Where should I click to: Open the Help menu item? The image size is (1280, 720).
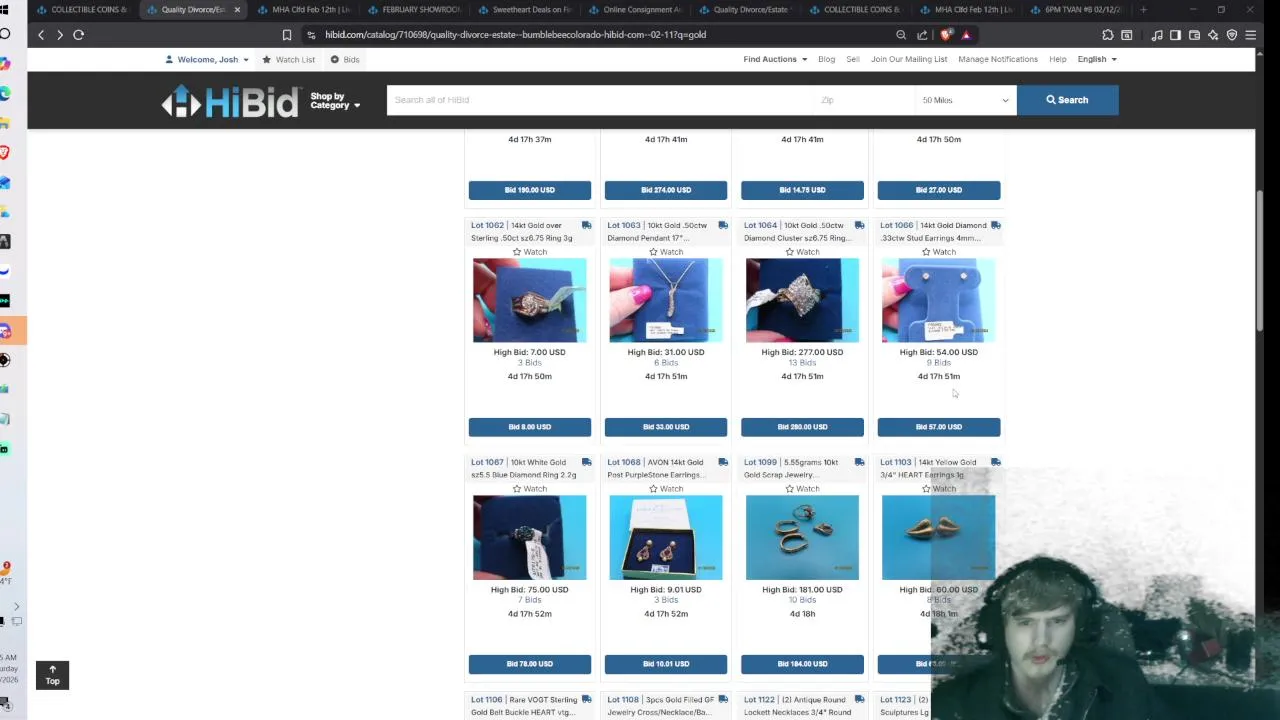1057,59
